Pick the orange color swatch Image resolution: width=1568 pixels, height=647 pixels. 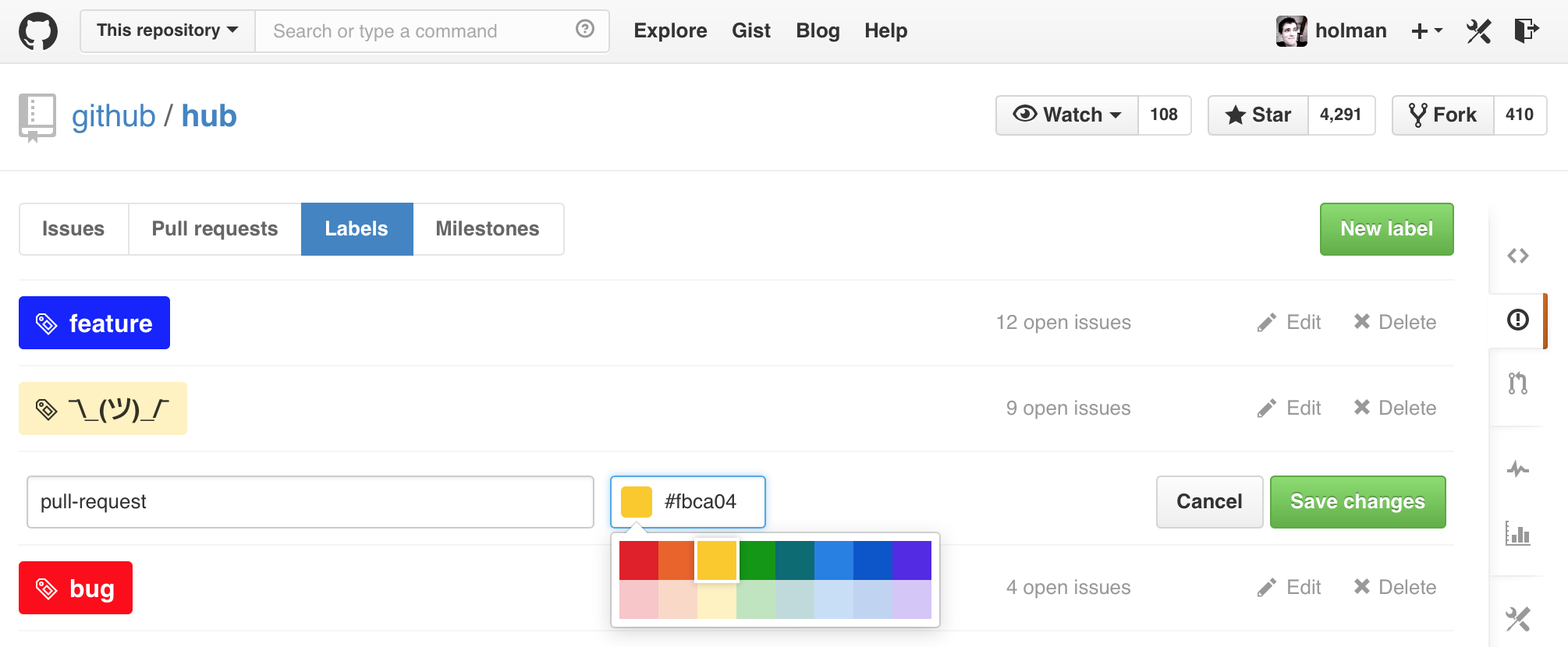coord(678,560)
